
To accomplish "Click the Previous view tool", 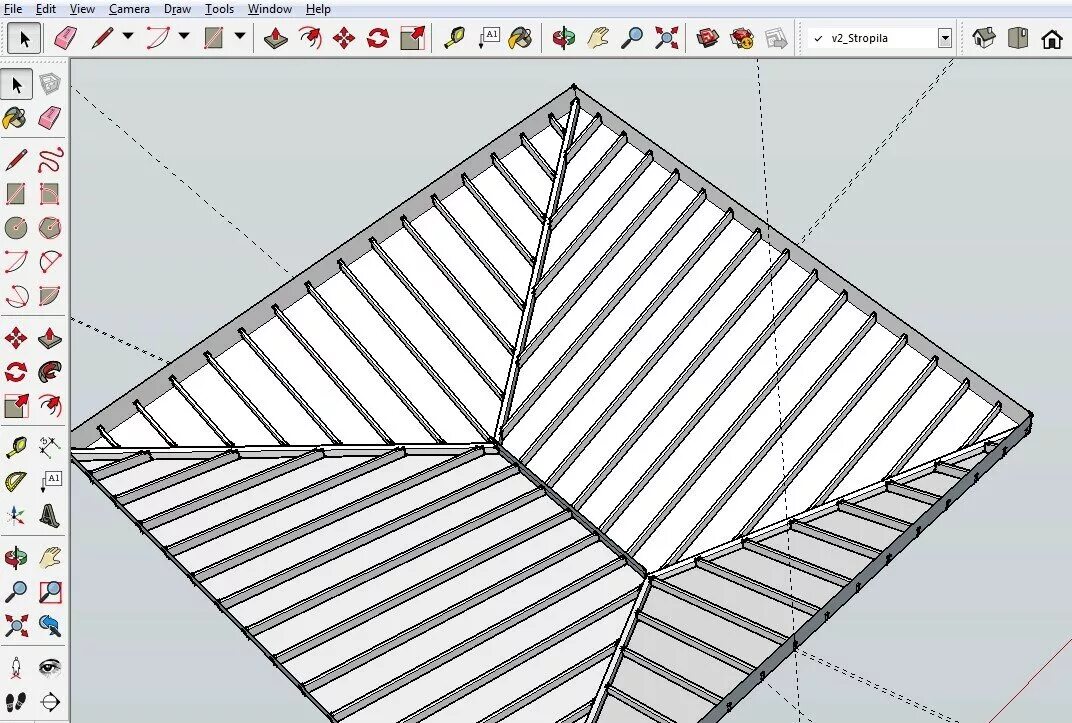I will (x=49, y=625).
